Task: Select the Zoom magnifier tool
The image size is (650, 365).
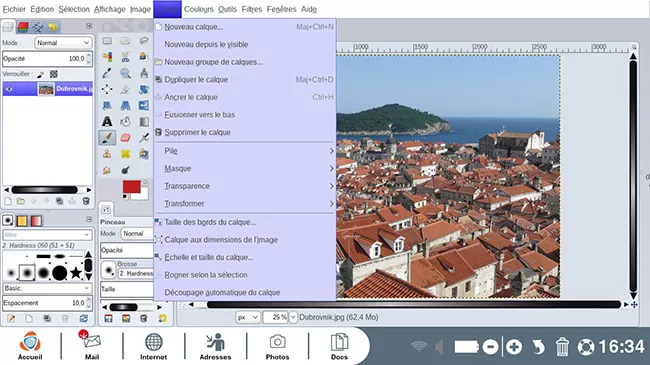Action: [125, 73]
